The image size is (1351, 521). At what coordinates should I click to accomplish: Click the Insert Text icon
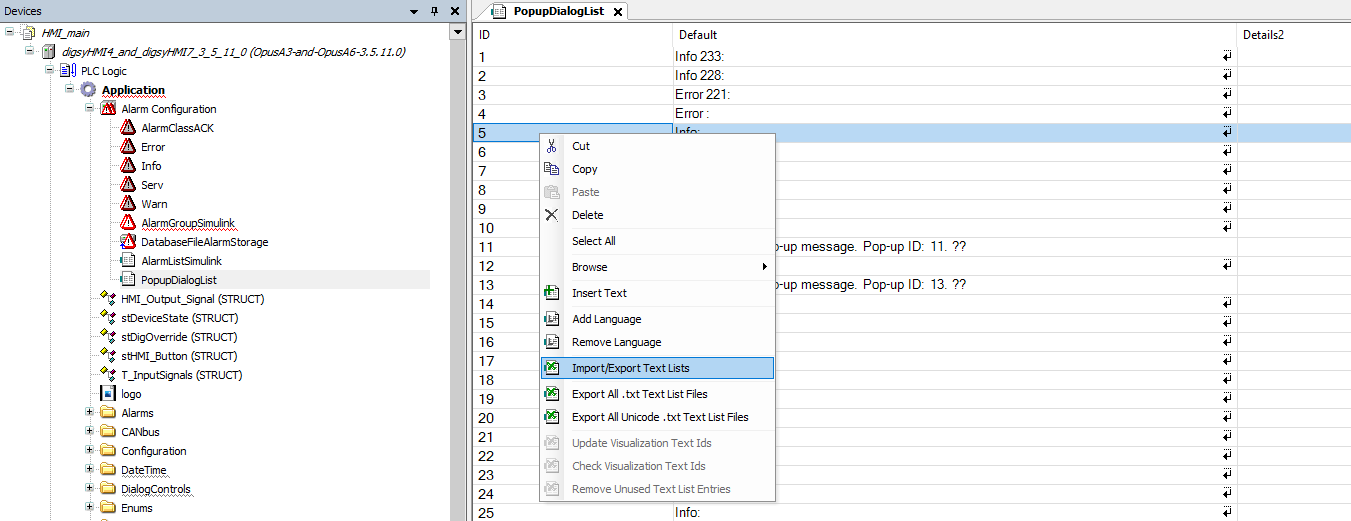(x=551, y=293)
